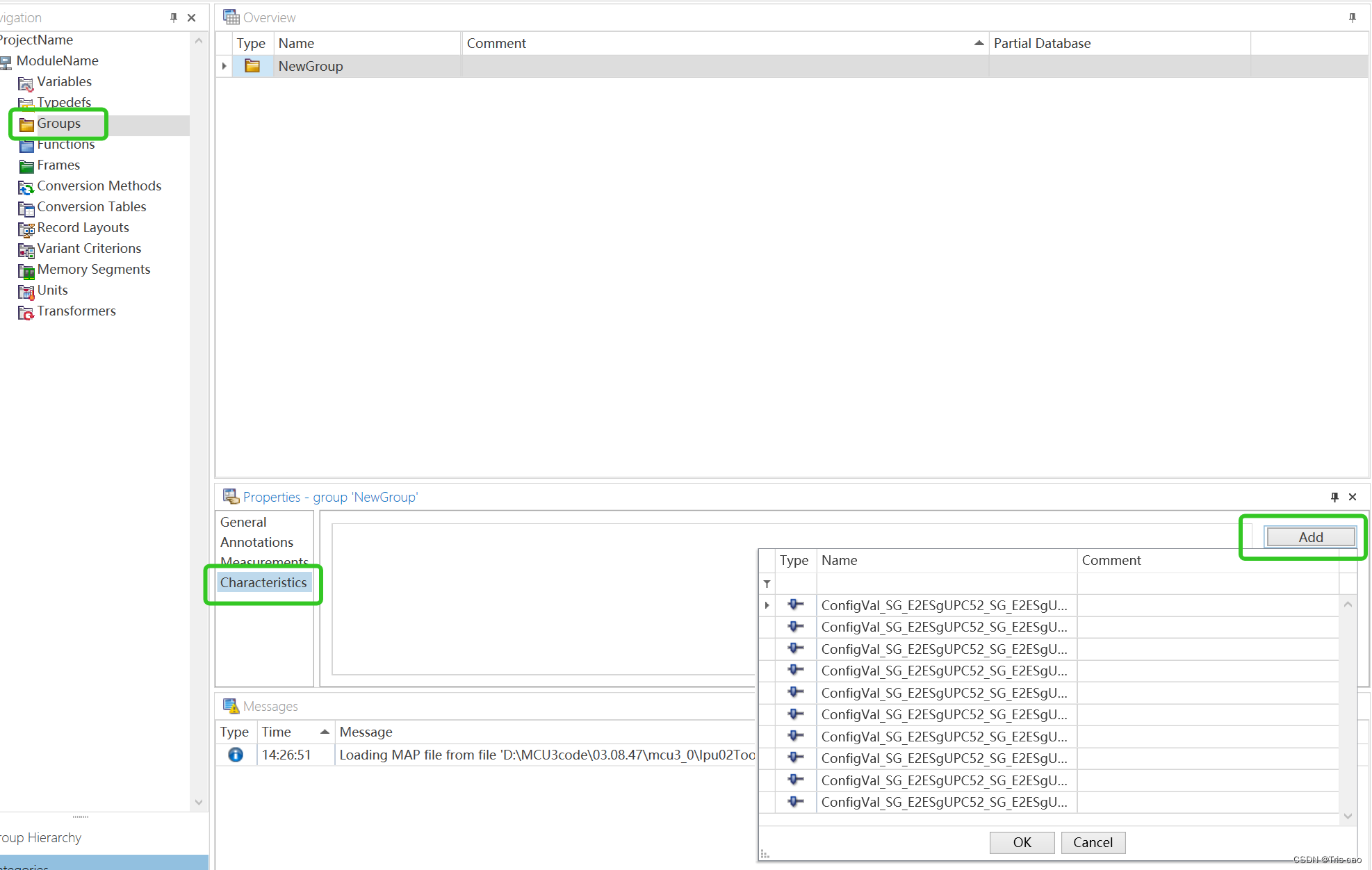Toggle the Navigation panel pin
The image size is (1372, 870).
[174, 17]
